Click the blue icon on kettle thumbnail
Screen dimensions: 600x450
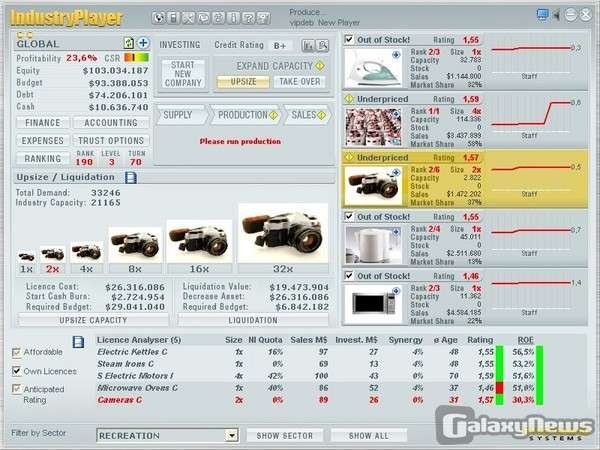(x=396, y=232)
